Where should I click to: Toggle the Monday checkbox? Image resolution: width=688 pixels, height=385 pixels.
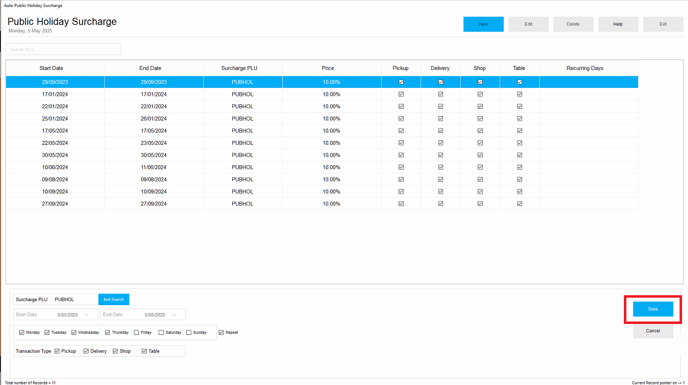point(22,333)
